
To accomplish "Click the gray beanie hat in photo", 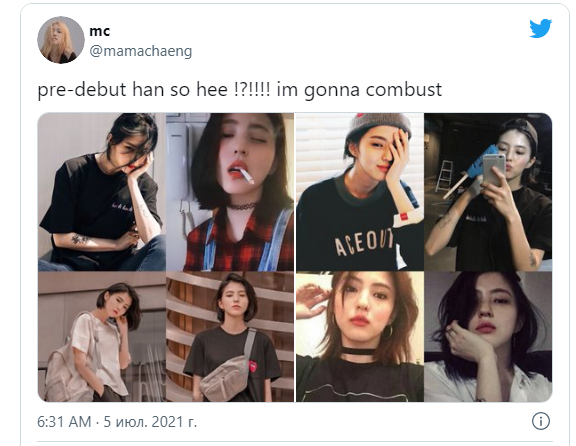I will 378,126.
